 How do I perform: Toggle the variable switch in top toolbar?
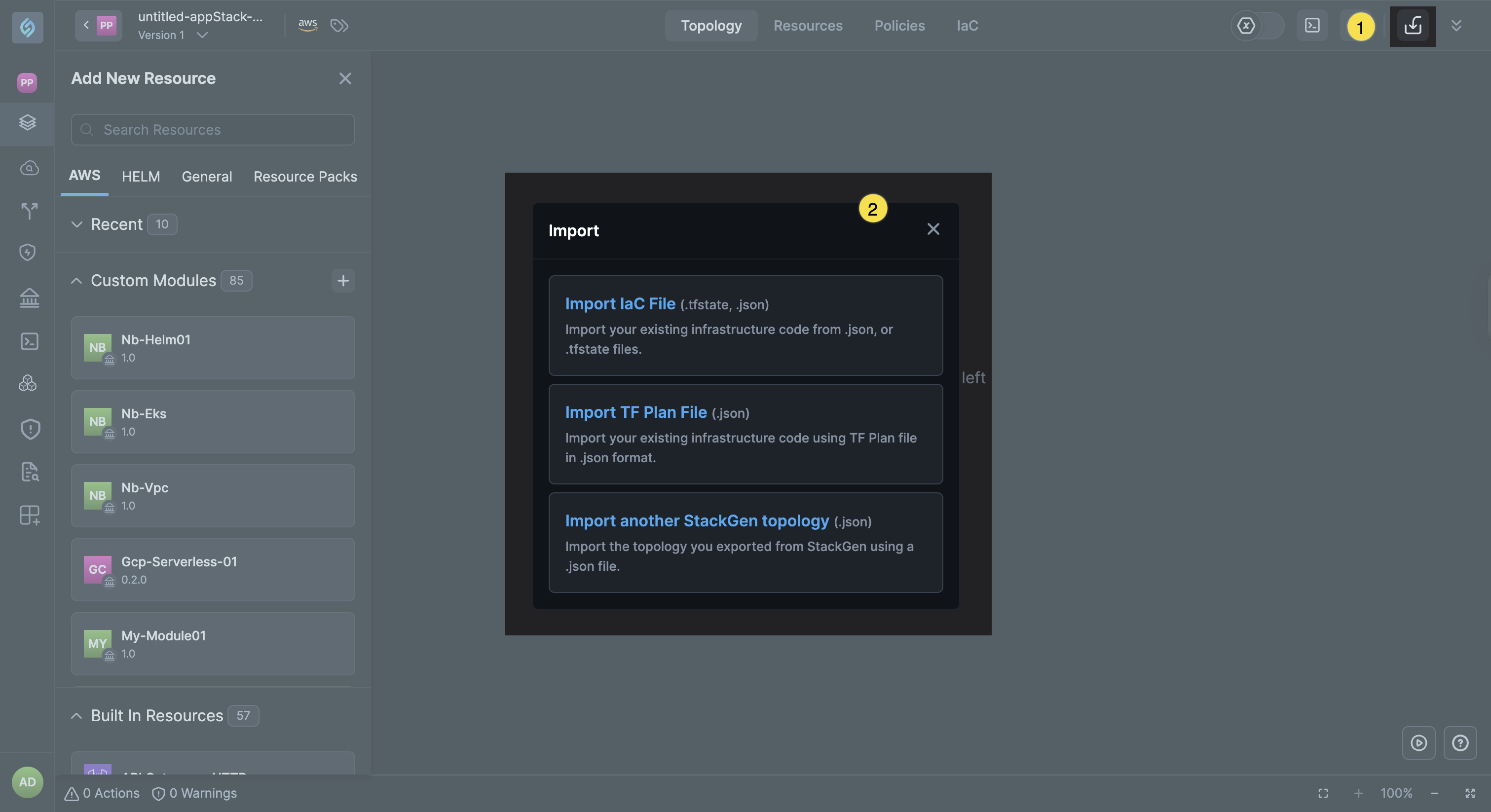point(1257,26)
